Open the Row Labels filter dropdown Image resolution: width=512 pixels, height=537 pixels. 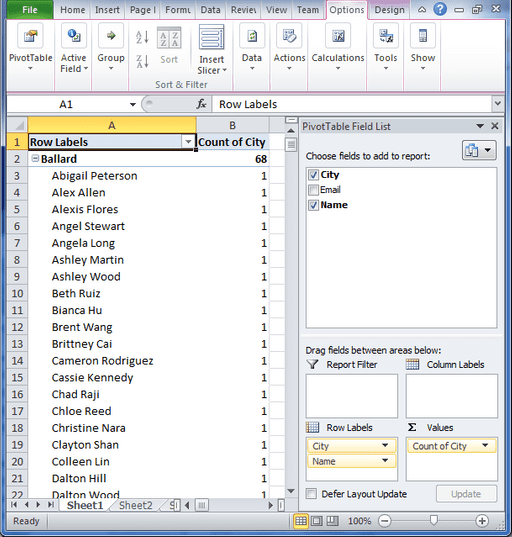[x=188, y=142]
